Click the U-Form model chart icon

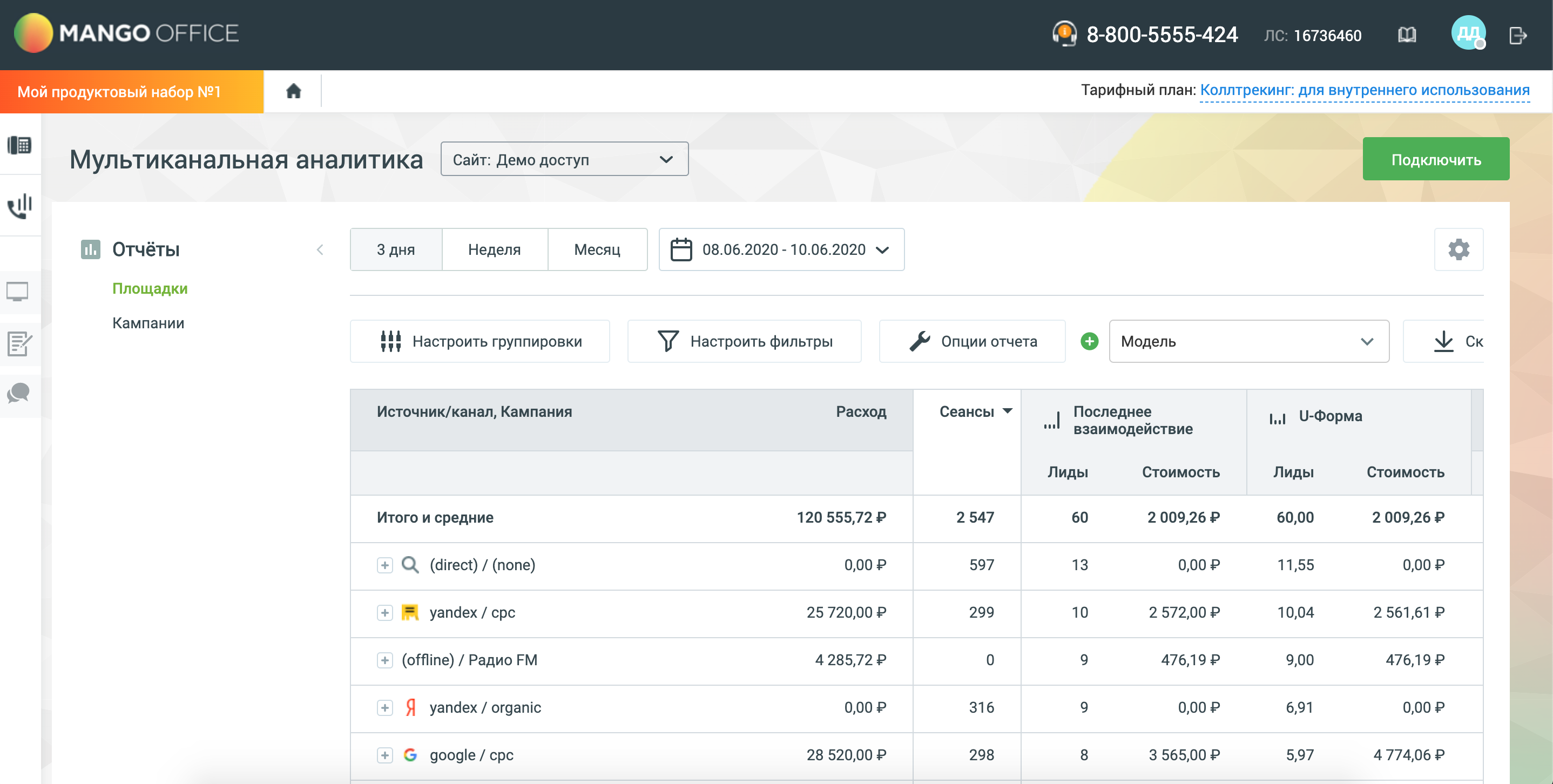coord(1278,418)
